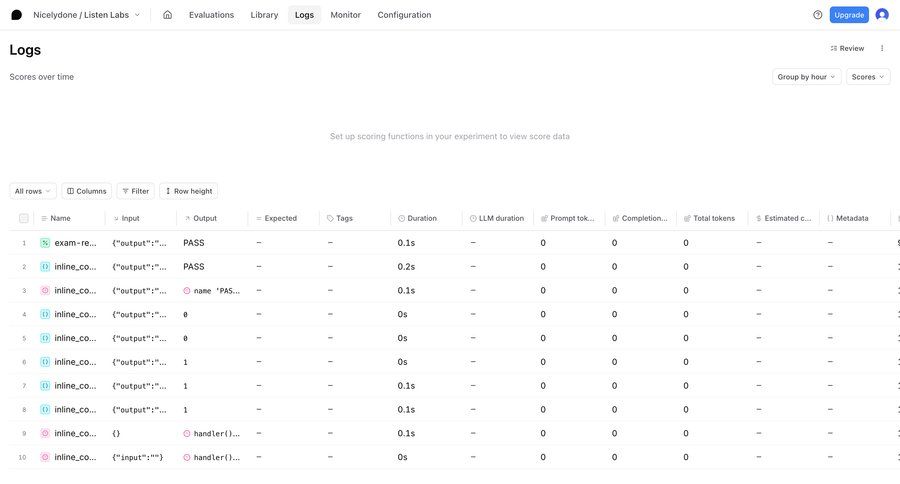900x484 pixels.
Task: Click the output value 0 in row 5
Action: (x=185, y=338)
